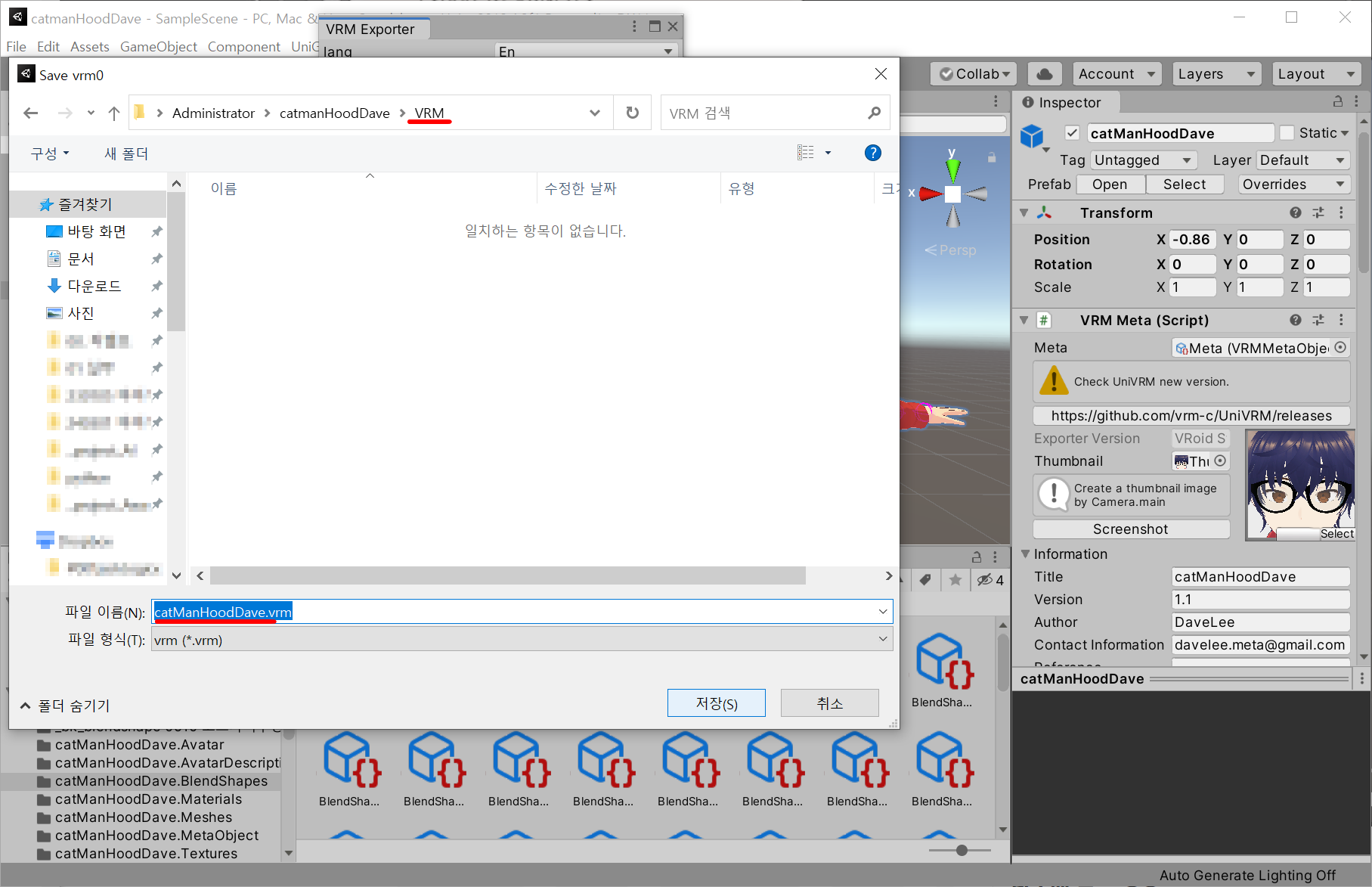Open the Tag dropdown showing Untagged
This screenshot has height=887, width=1372.
click(1143, 160)
